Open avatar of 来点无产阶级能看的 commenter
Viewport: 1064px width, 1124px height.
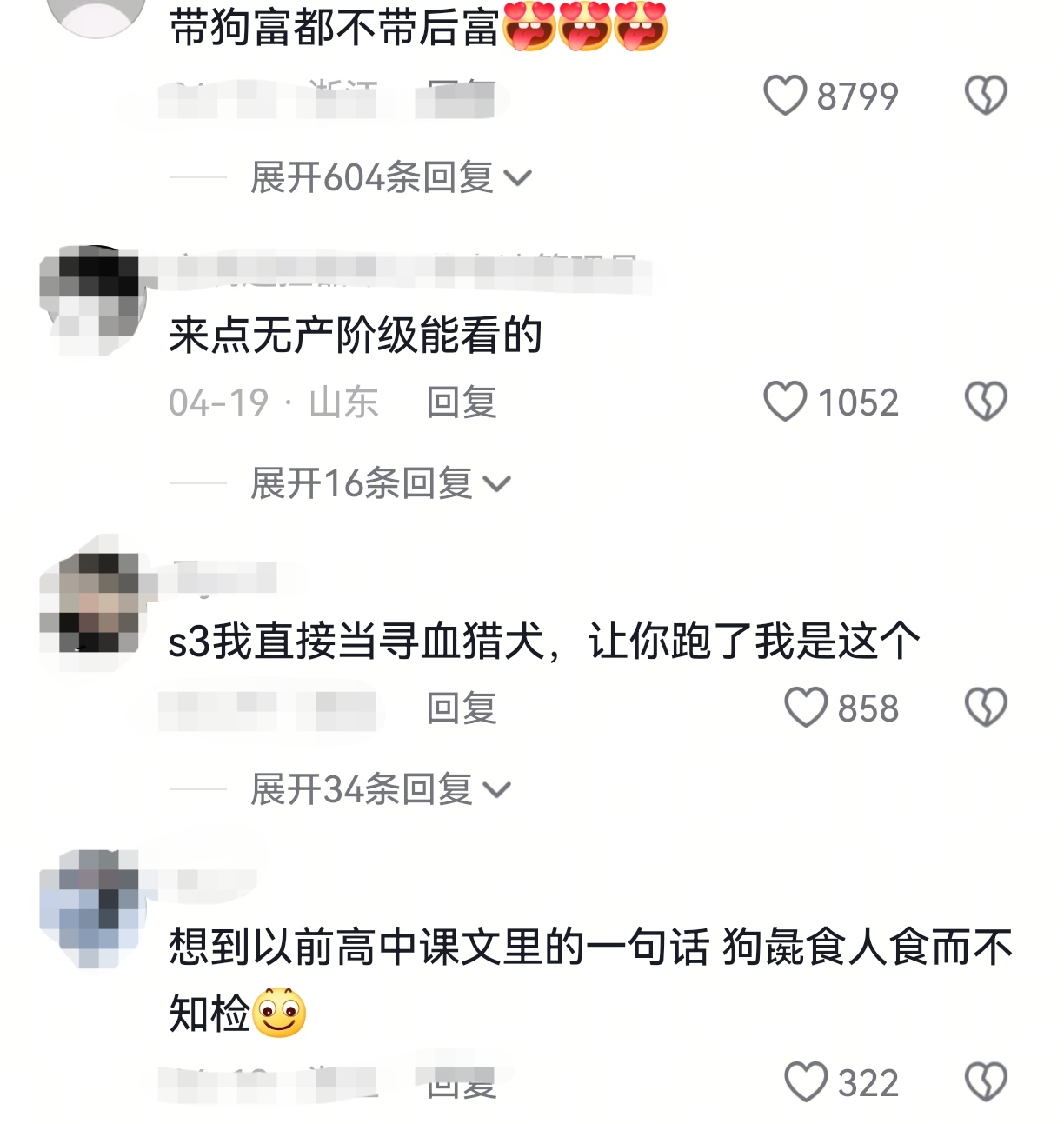click(91, 300)
